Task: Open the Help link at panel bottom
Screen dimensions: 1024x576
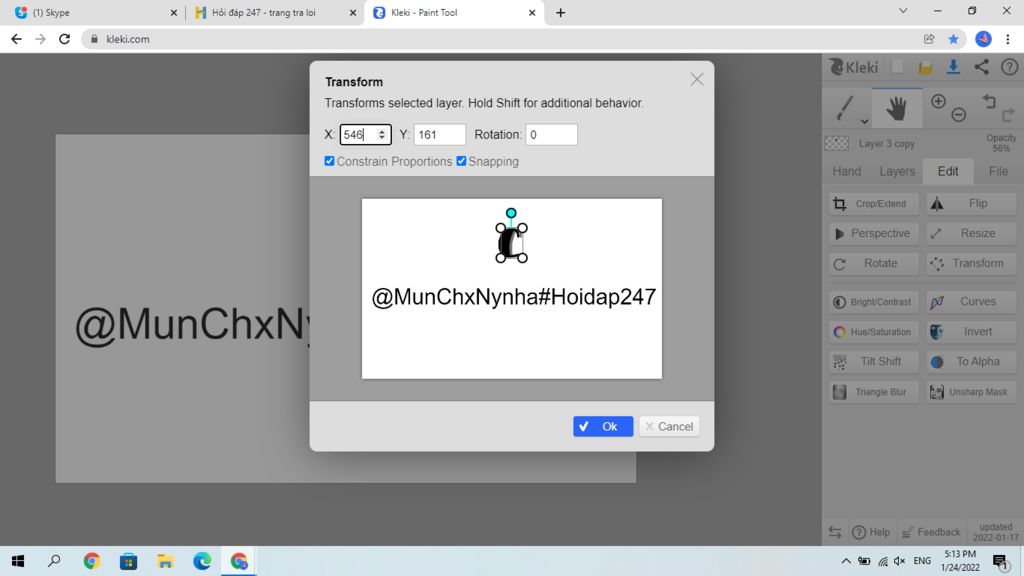Action: pyautogui.click(x=871, y=532)
